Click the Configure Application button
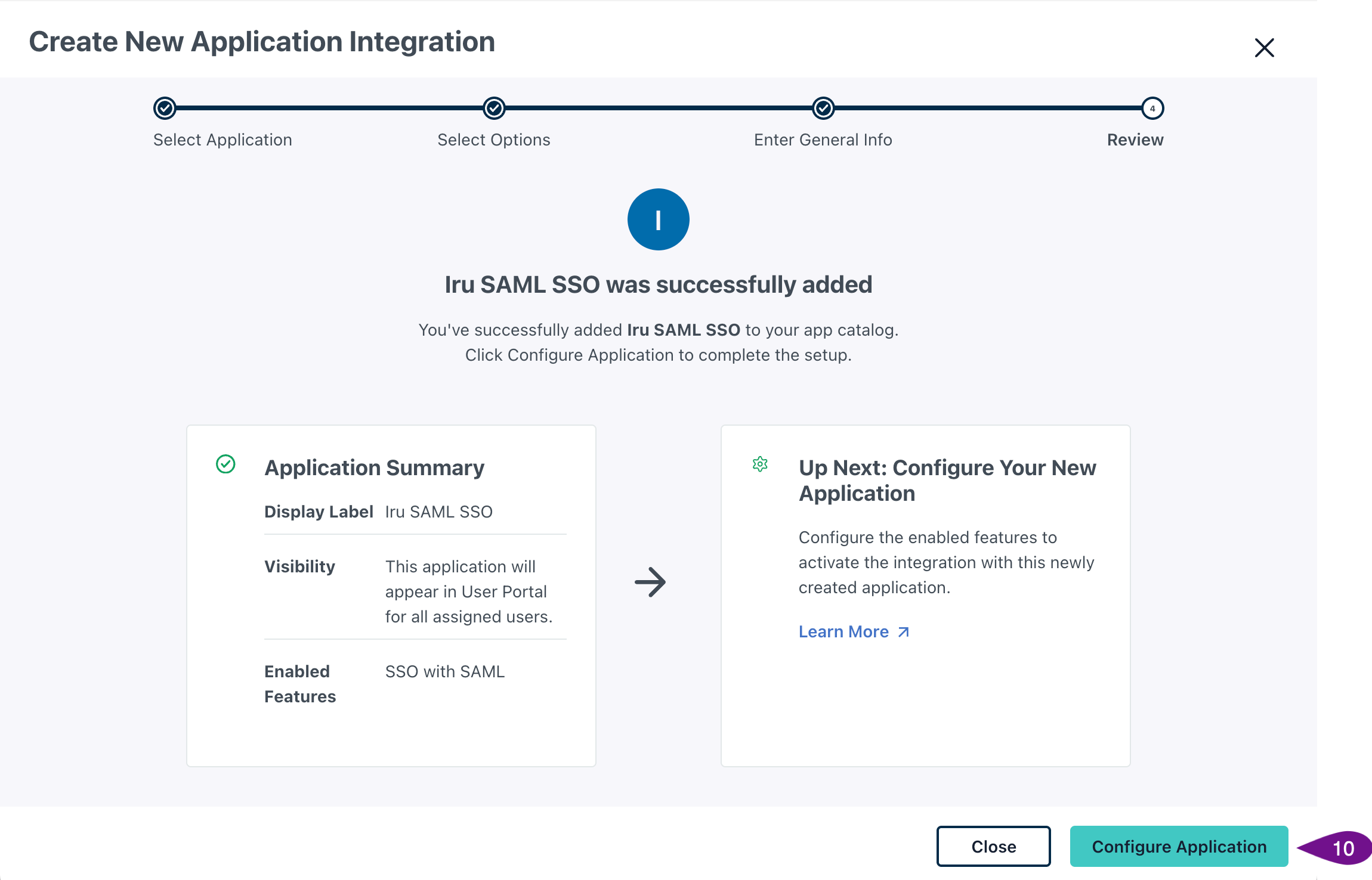The width and height of the screenshot is (1372, 880). pyautogui.click(x=1179, y=846)
